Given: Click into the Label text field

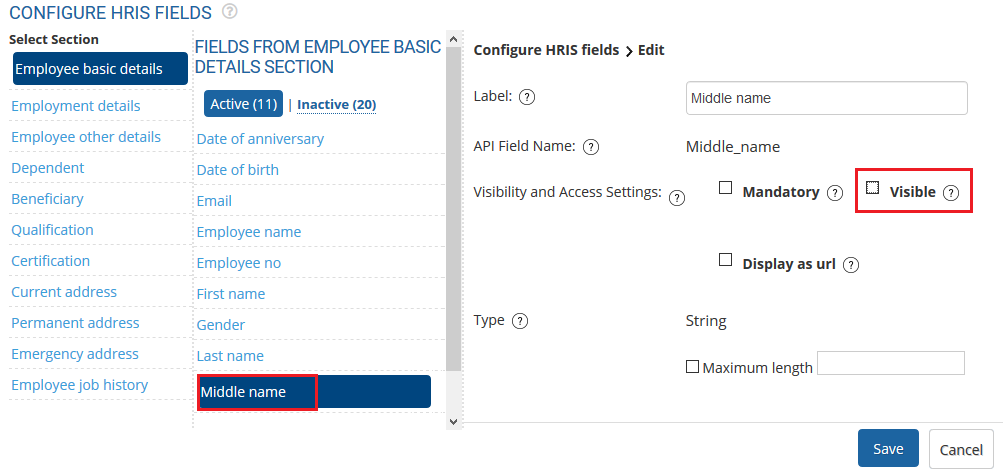Looking at the screenshot, I should [826, 98].
